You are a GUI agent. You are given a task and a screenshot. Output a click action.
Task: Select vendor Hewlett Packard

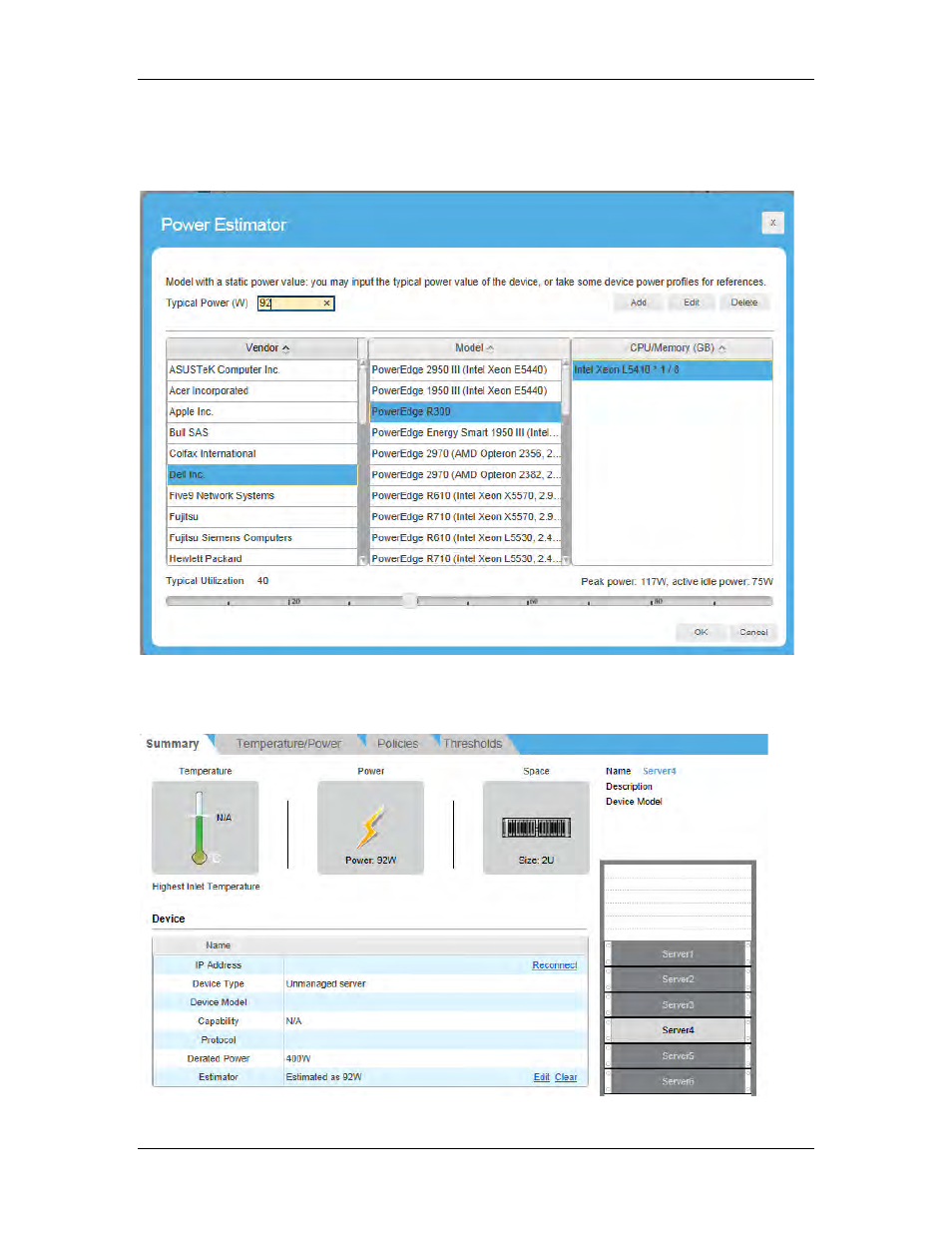(x=261, y=558)
